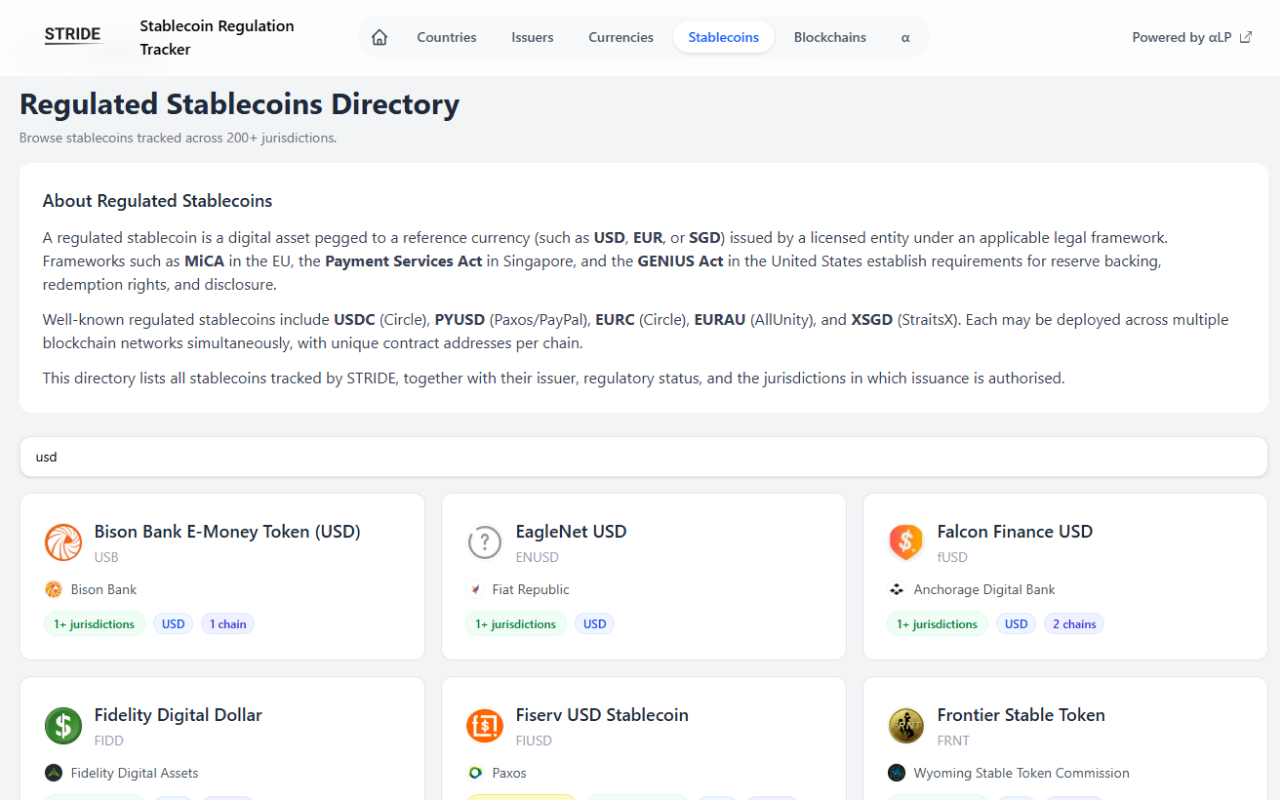Click the USD badge on EagleNet USD card
The image size is (1280, 800).
tap(595, 624)
